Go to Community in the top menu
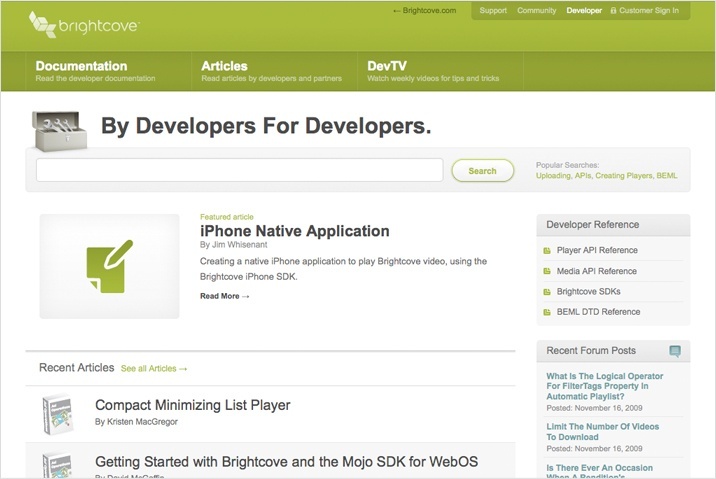 pos(537,11)
